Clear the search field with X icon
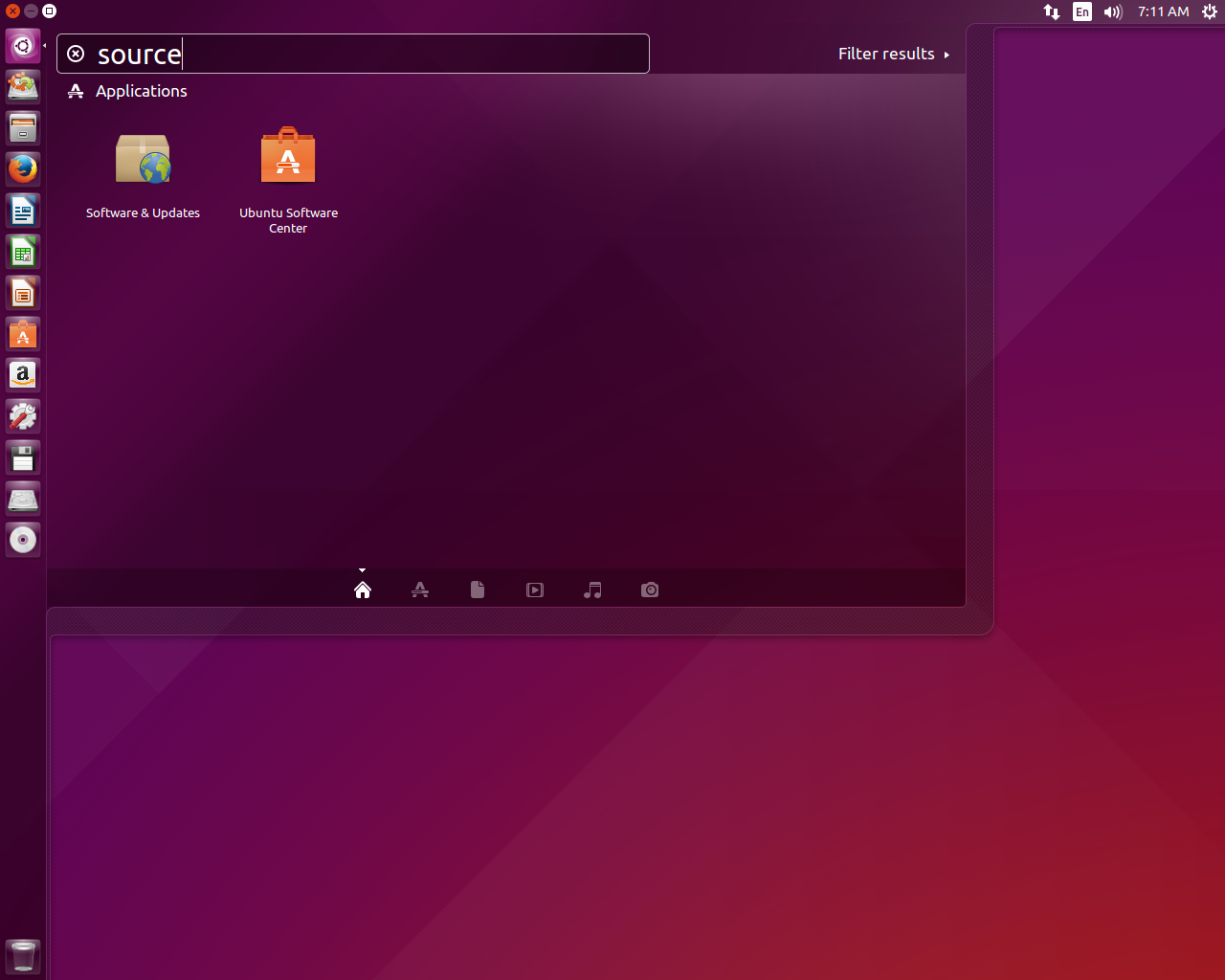 pyautogui.click(x=76, y=54)
